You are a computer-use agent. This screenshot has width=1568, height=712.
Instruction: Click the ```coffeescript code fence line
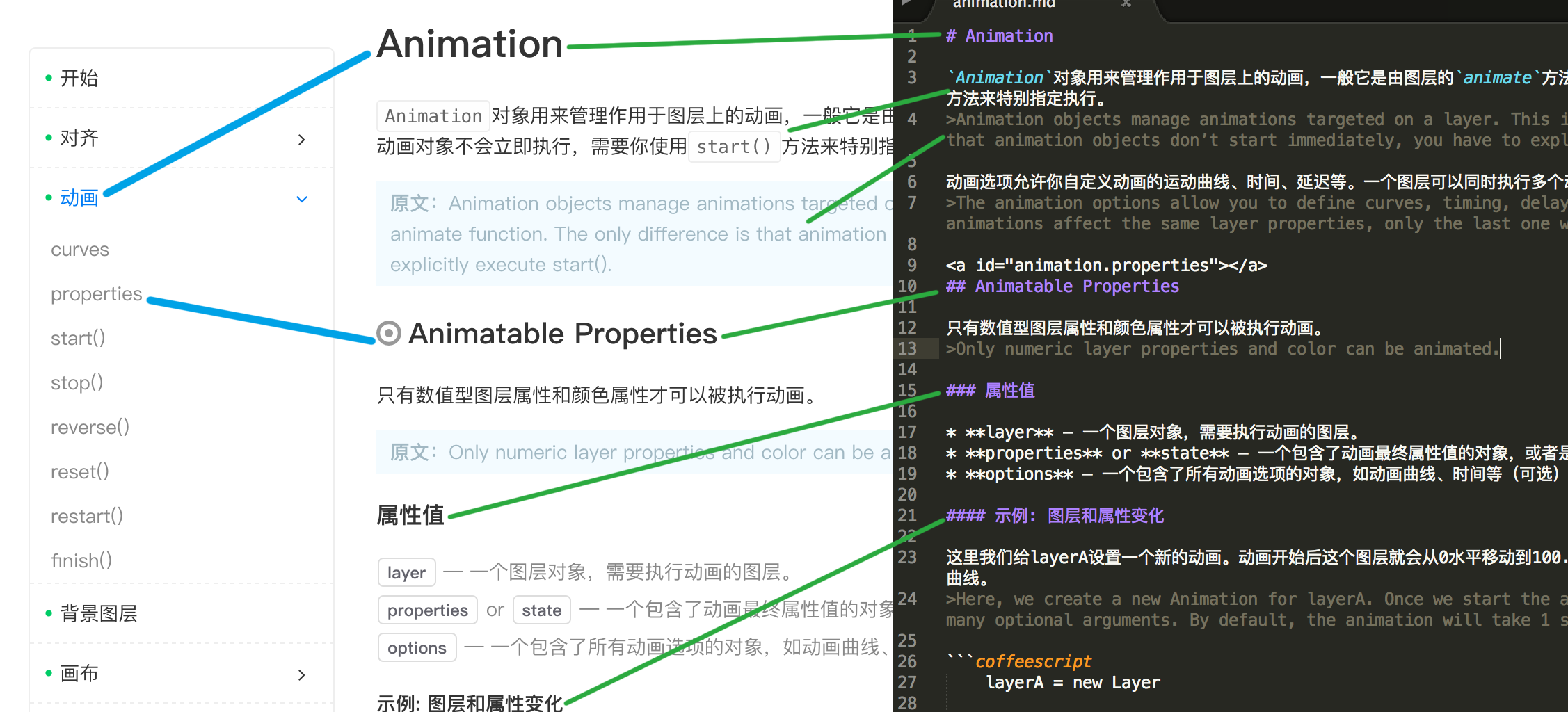click(x=1018, y=661)
